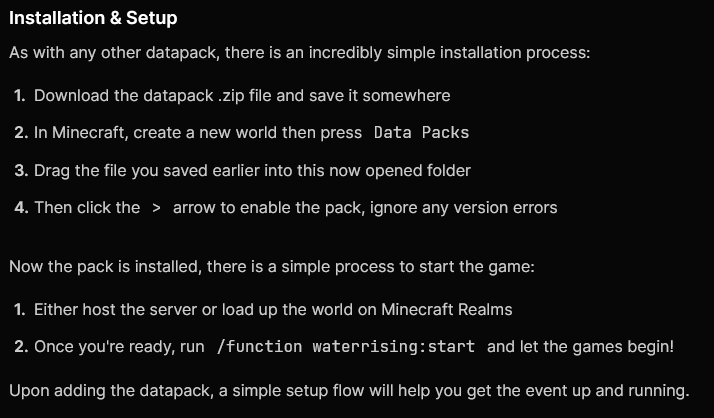Click the number 1 of the first installation list
This screenshot has height=418, width=714.
tap(20, 96)
